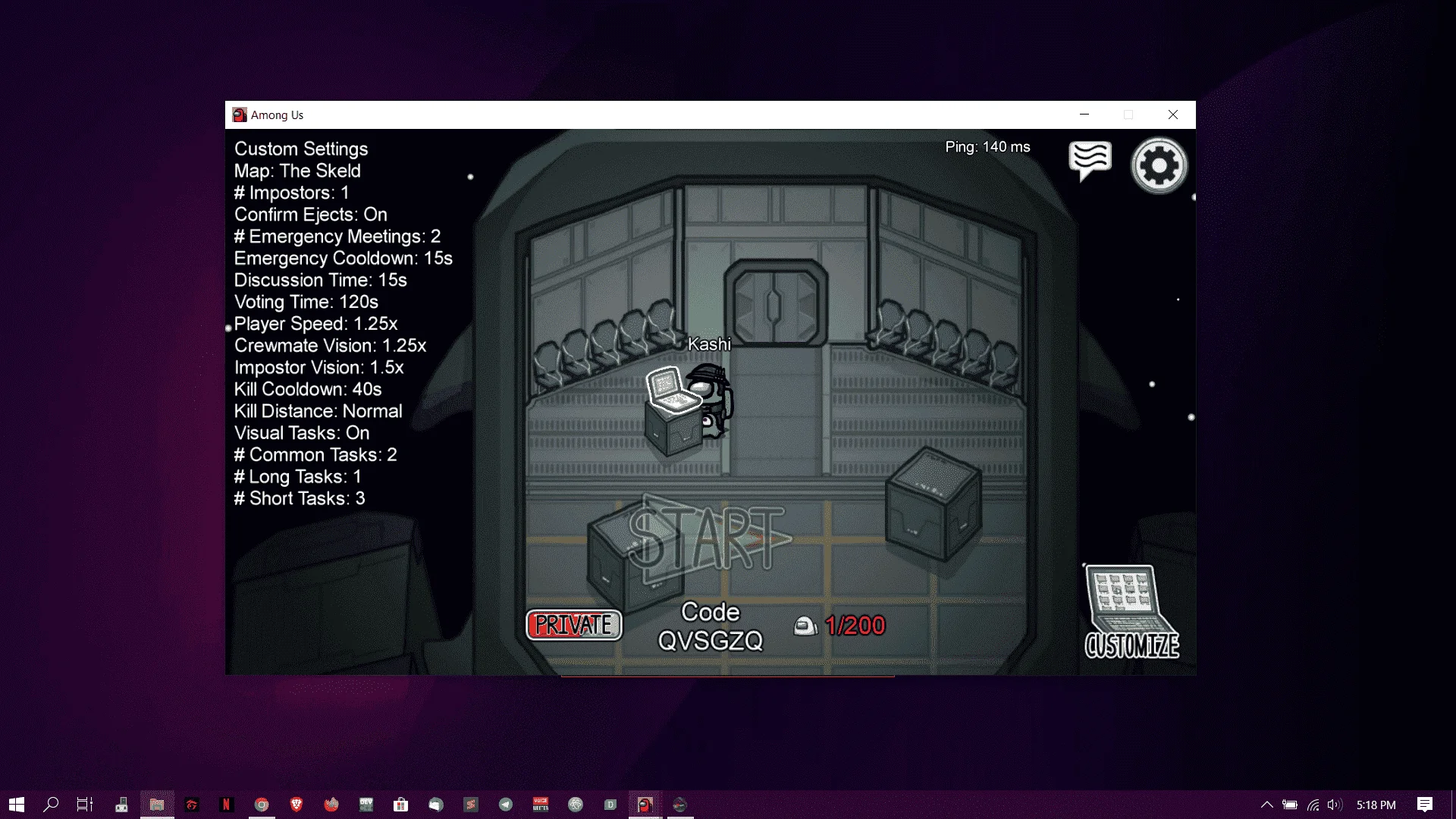The height and width of the screenshot is (819, 1456).
Task: Open the in-game chat bubble
Action: pos(1090,161)
